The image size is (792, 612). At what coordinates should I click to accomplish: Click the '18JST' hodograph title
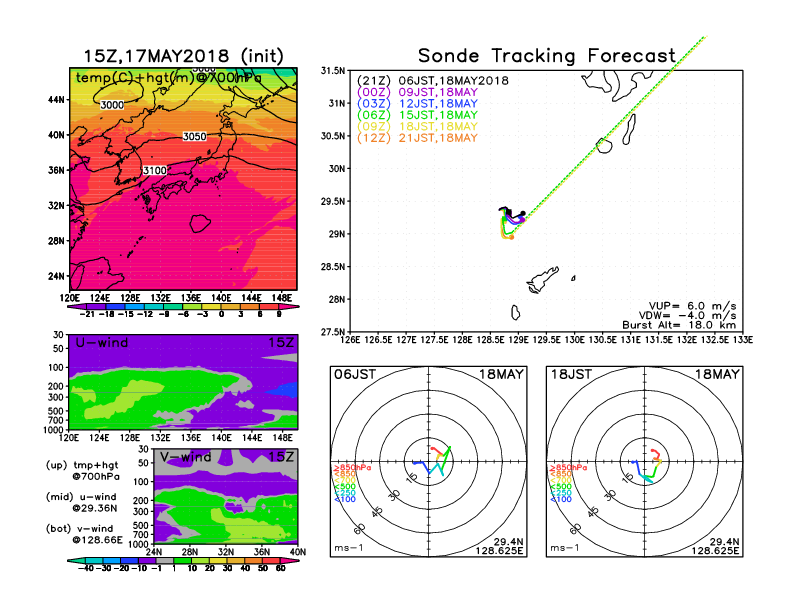(571, 374)
